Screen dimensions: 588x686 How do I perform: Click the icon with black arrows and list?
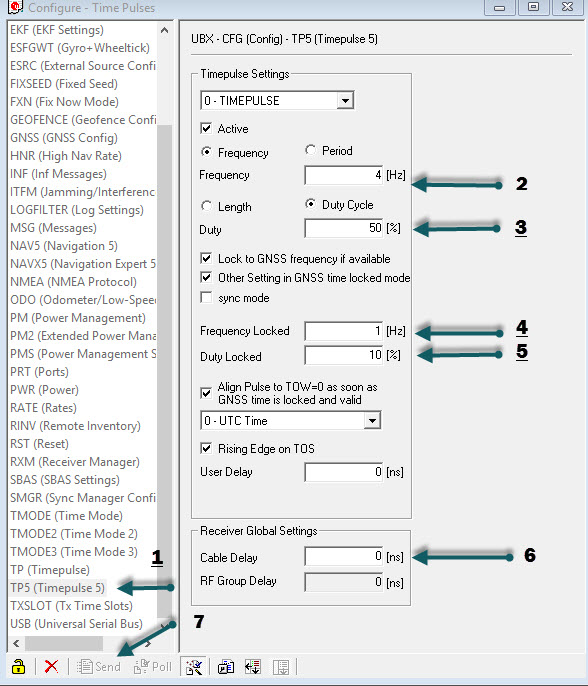click(253, 667)
